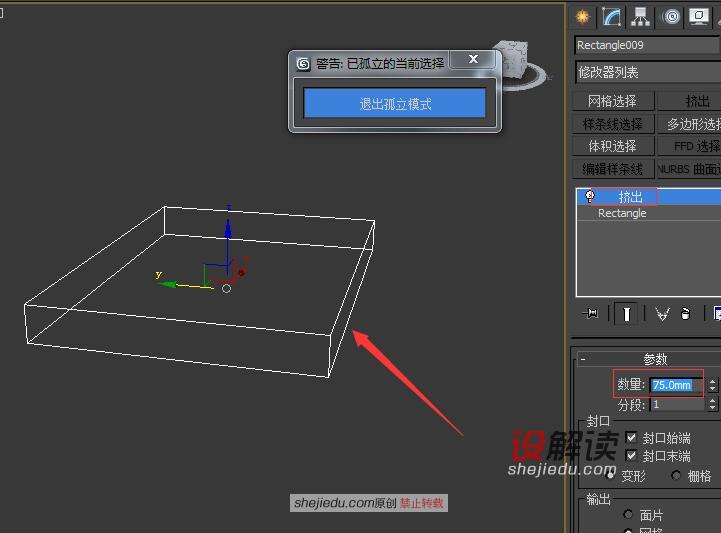Click the Remove Modifier trash icon
The image size is (721, 533).
coord(685,314)
